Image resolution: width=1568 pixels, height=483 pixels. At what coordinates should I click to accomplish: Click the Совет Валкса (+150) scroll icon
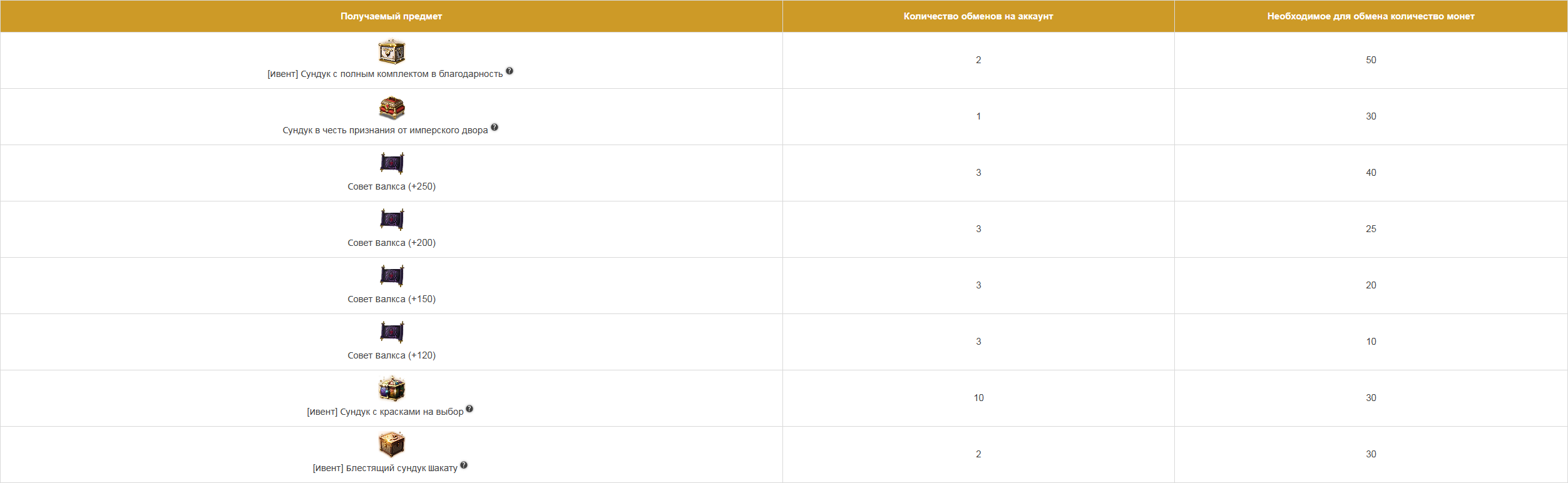(392, 276)
